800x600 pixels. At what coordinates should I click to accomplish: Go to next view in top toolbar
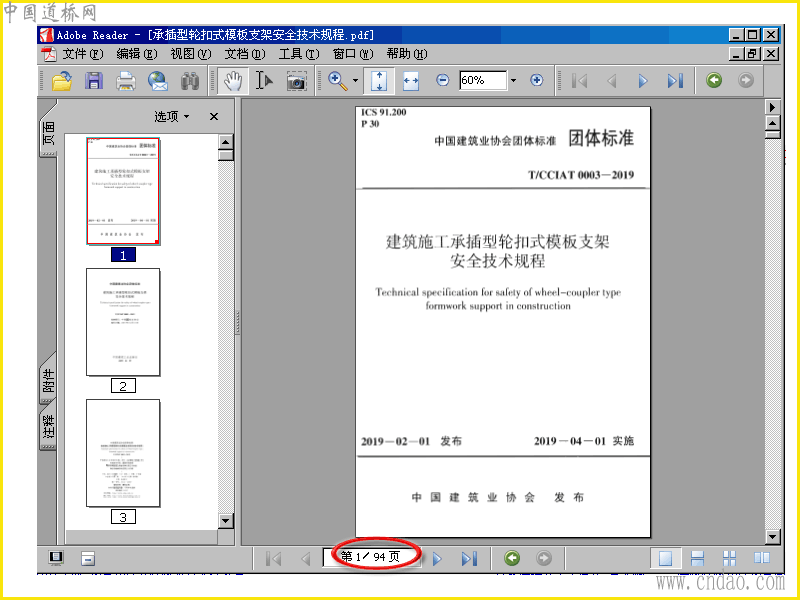[x=745, y=80]
